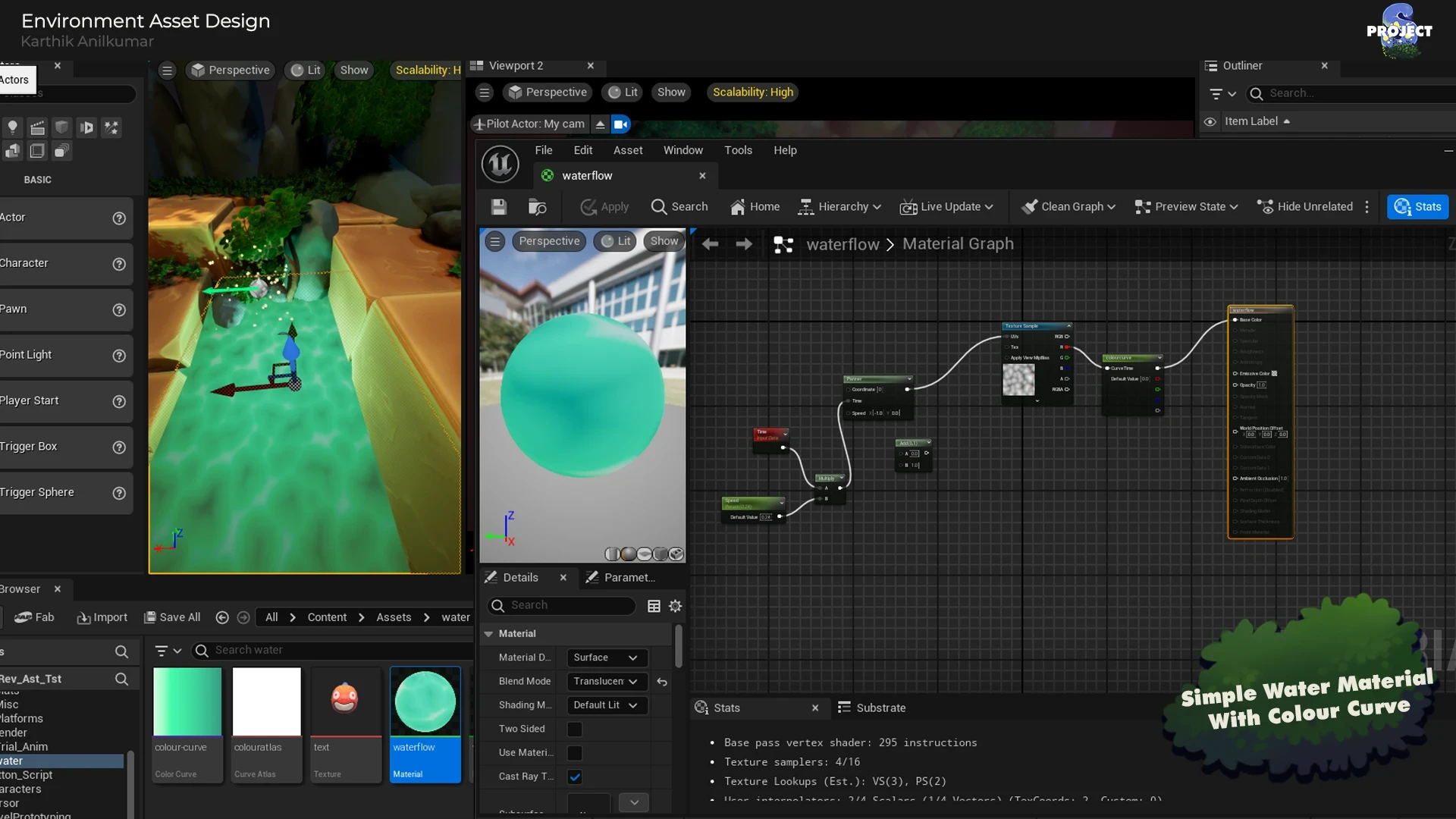This screenshot has height=819, width=1456.
Task: Click the Import button in Content Browser
Action: point(102,617)
